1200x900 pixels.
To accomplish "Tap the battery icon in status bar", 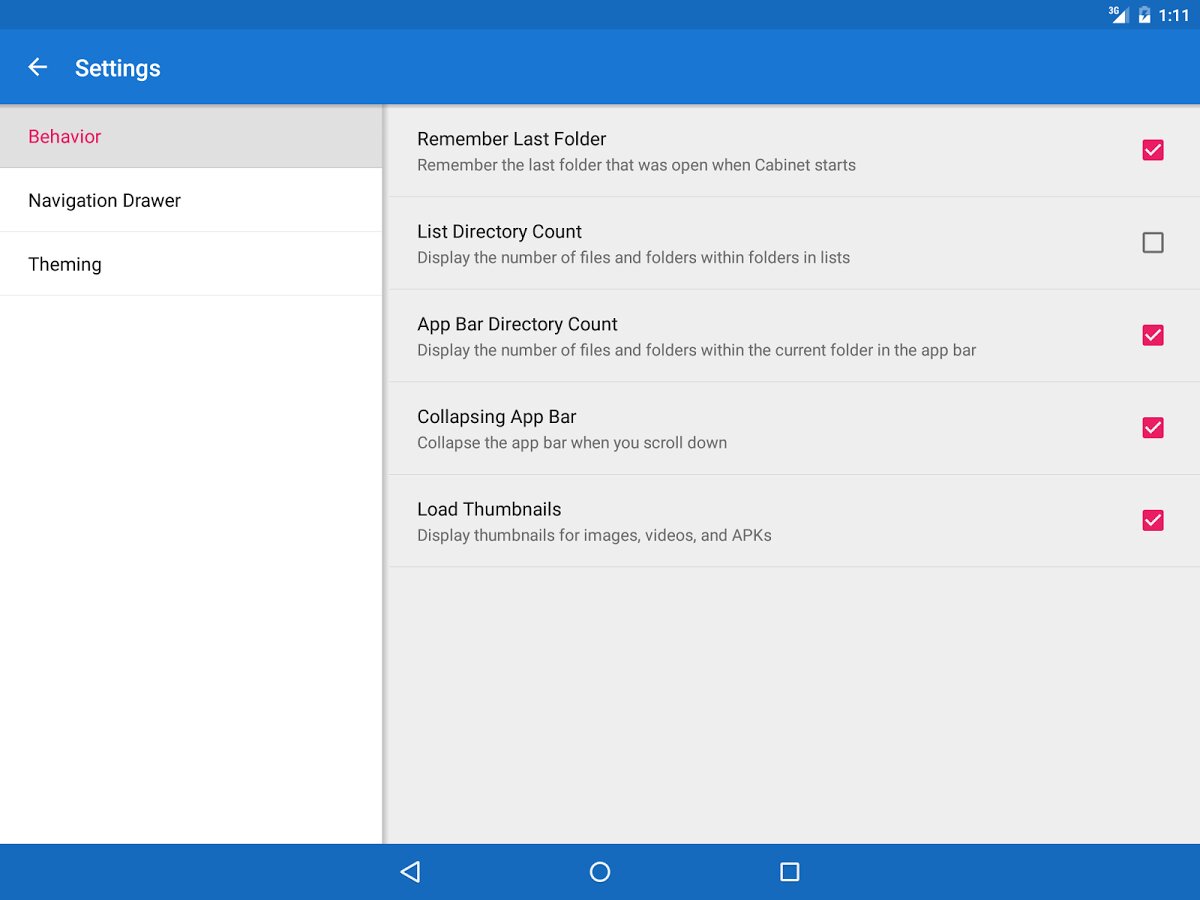I will point(1144,15).
